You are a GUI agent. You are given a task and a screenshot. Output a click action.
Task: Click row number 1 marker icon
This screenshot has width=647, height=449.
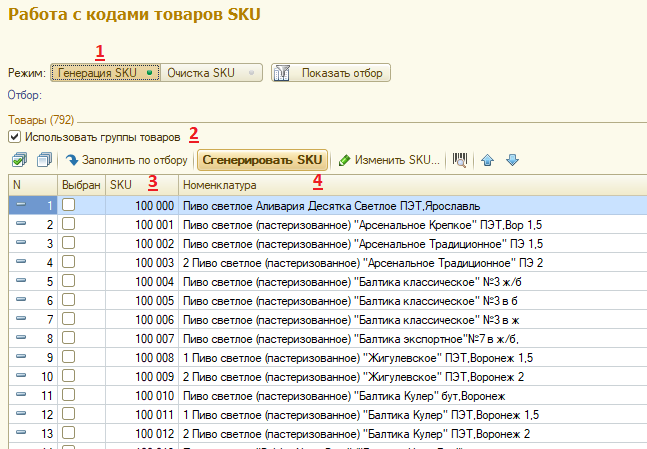coord(21,204)
